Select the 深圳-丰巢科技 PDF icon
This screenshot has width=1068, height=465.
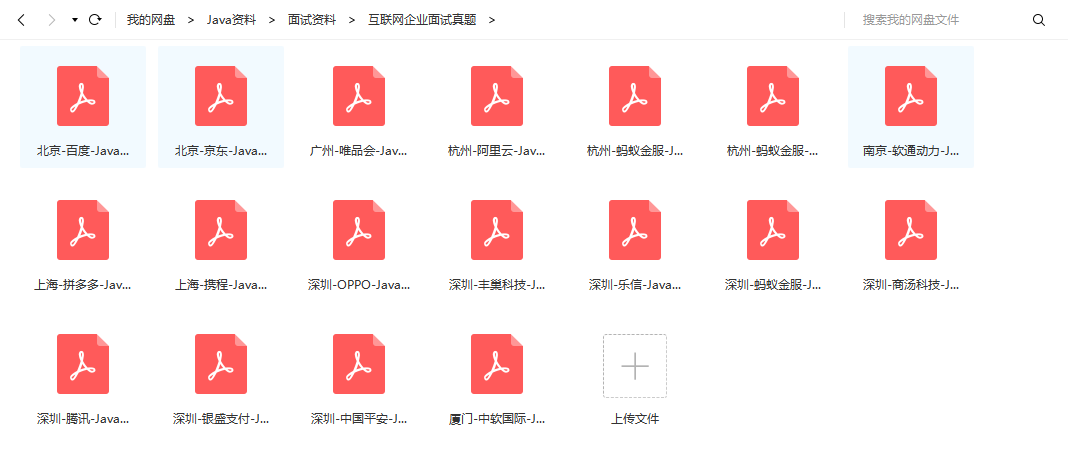(497, 230)
